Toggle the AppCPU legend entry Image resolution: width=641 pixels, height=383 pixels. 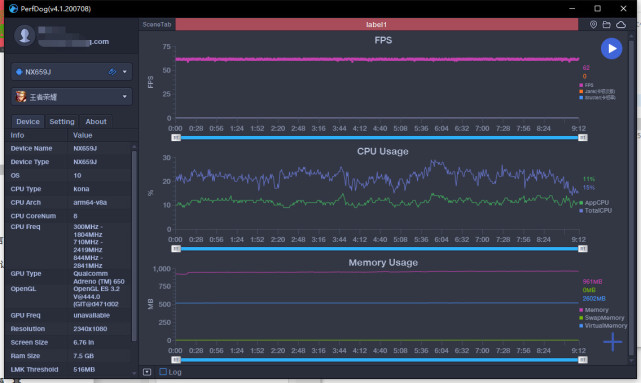coord(594,203)
